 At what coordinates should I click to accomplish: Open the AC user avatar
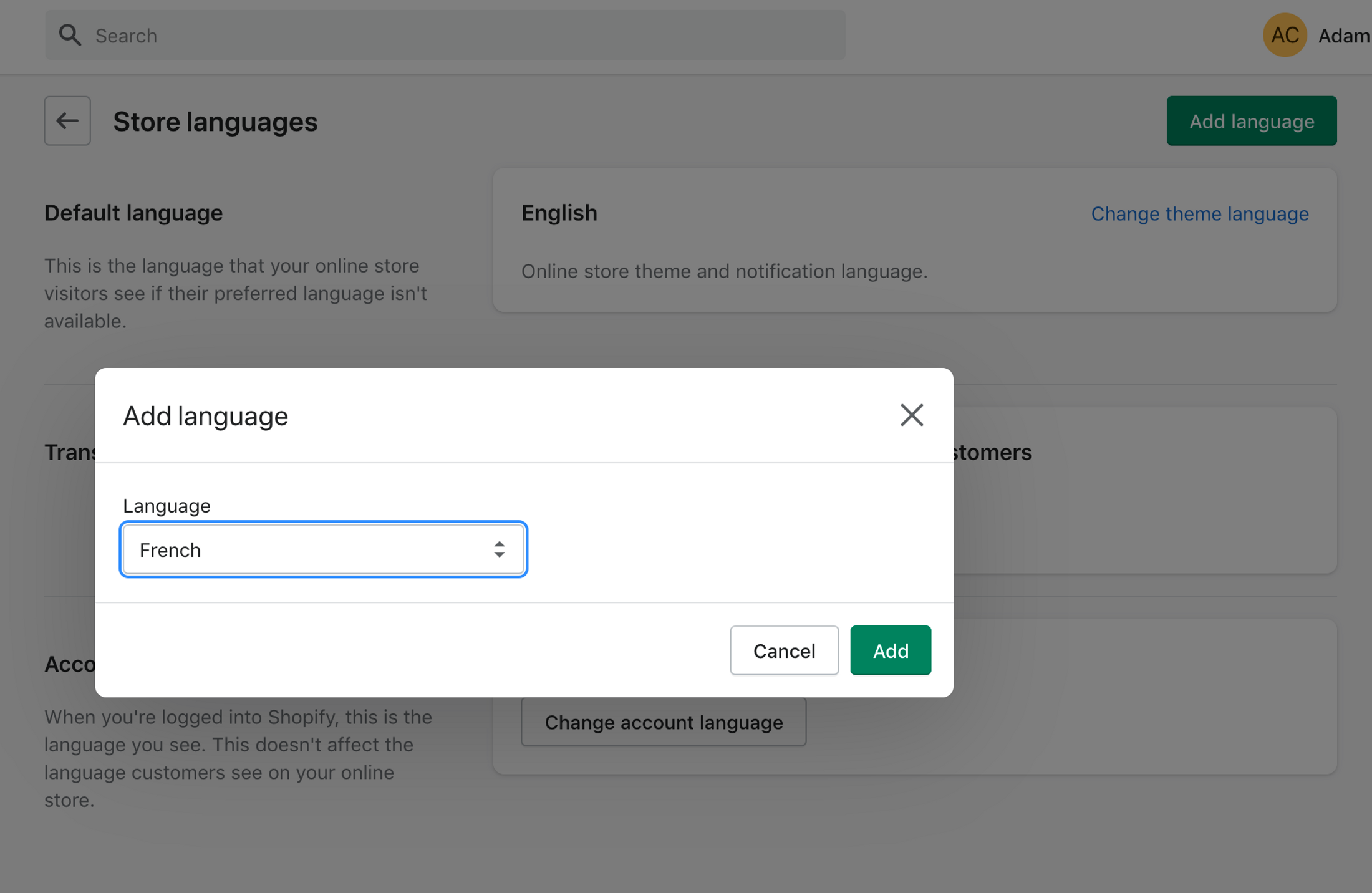coord(1284,36)
